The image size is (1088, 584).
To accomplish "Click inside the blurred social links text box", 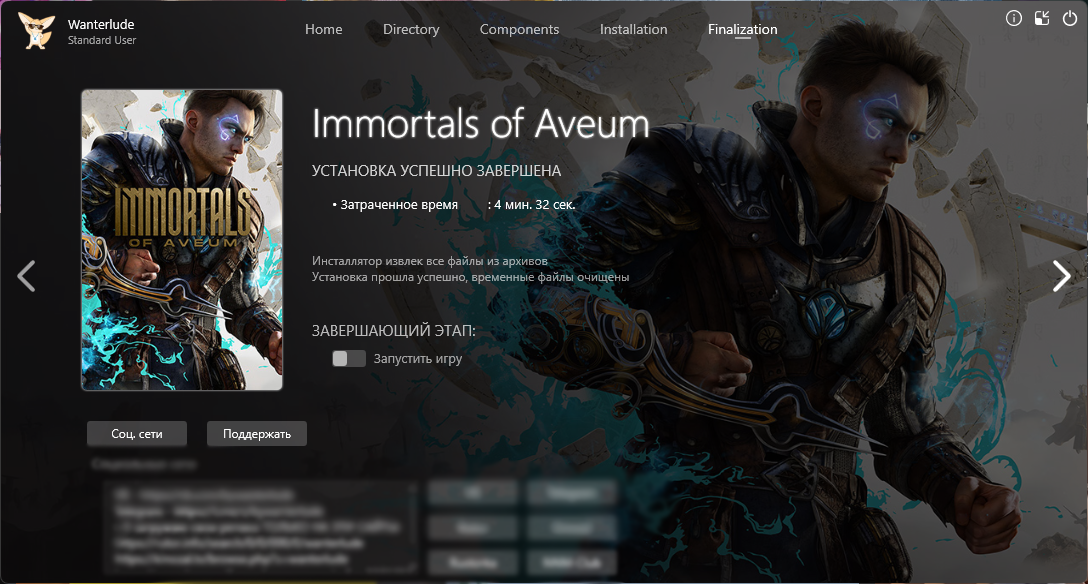I will pos(261,525).
